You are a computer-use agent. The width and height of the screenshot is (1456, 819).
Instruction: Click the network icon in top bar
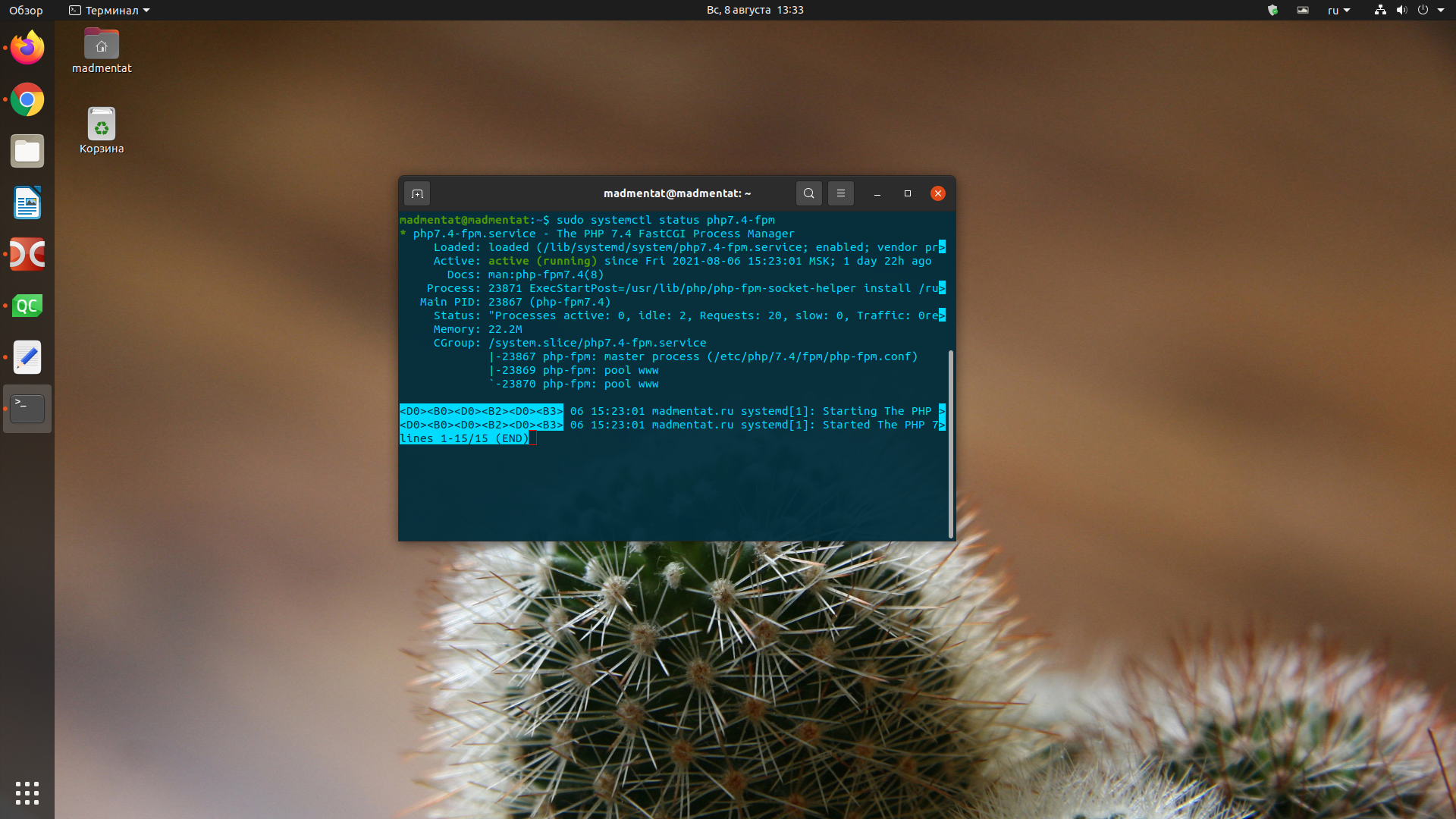click(1380, 10)
